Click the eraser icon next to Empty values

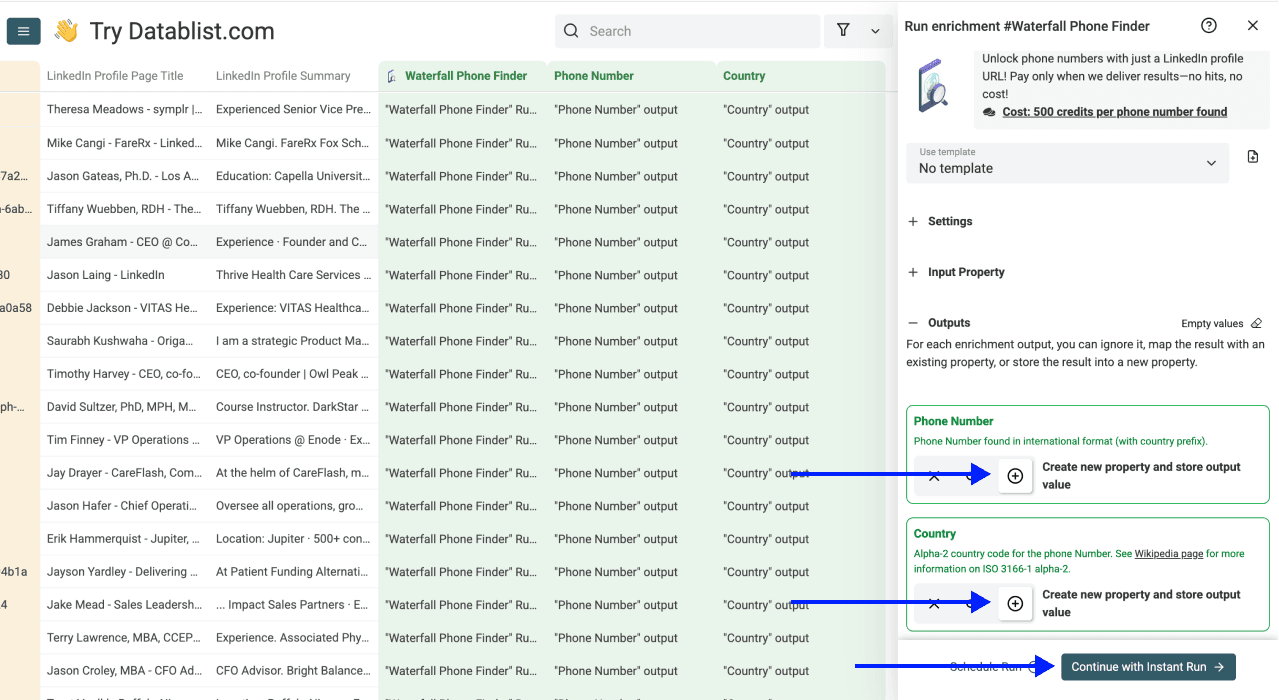1257,322
